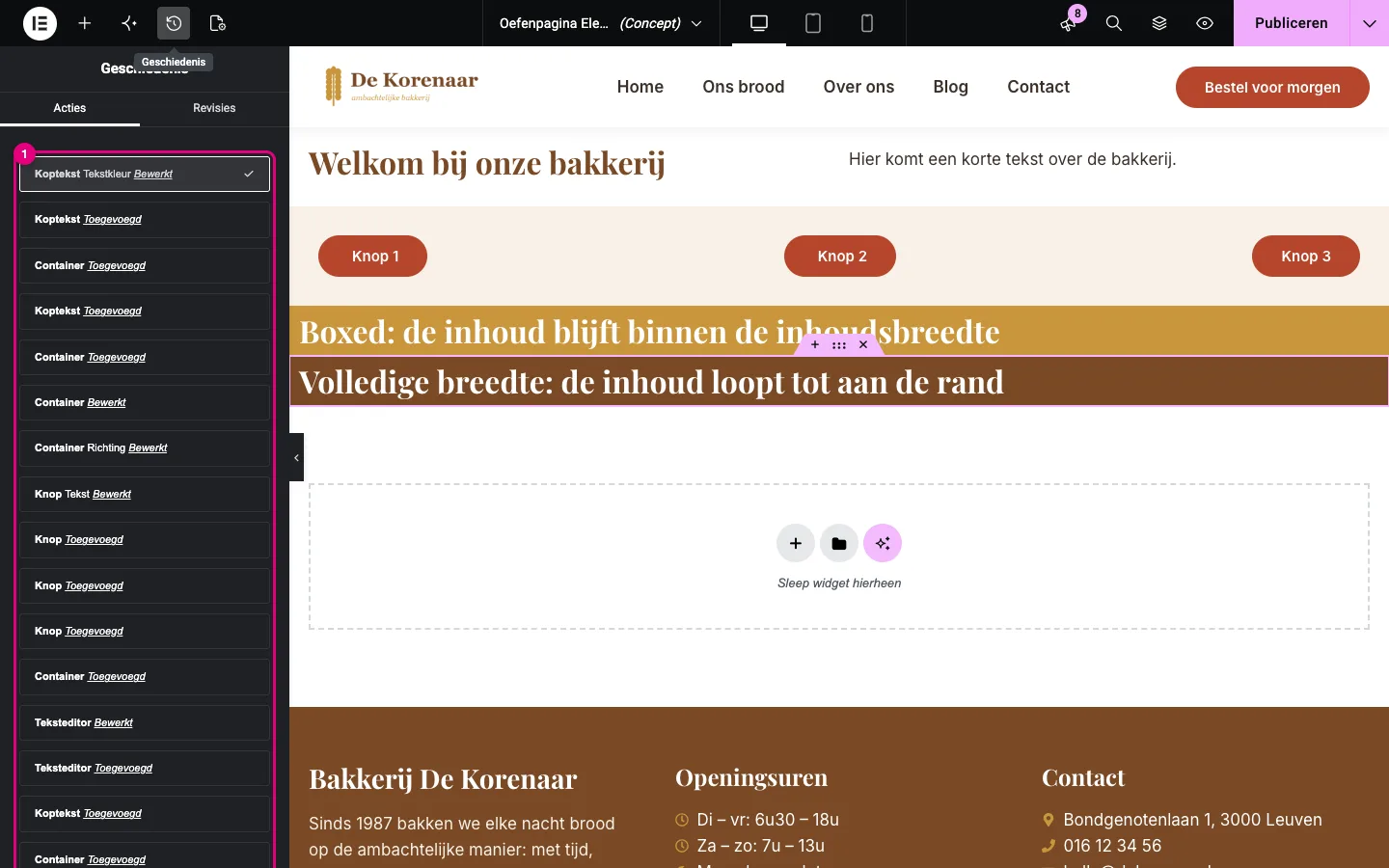Open Ons brood menu item
The width and height of the screenshot is (1389, 868).
coord(744,87)
